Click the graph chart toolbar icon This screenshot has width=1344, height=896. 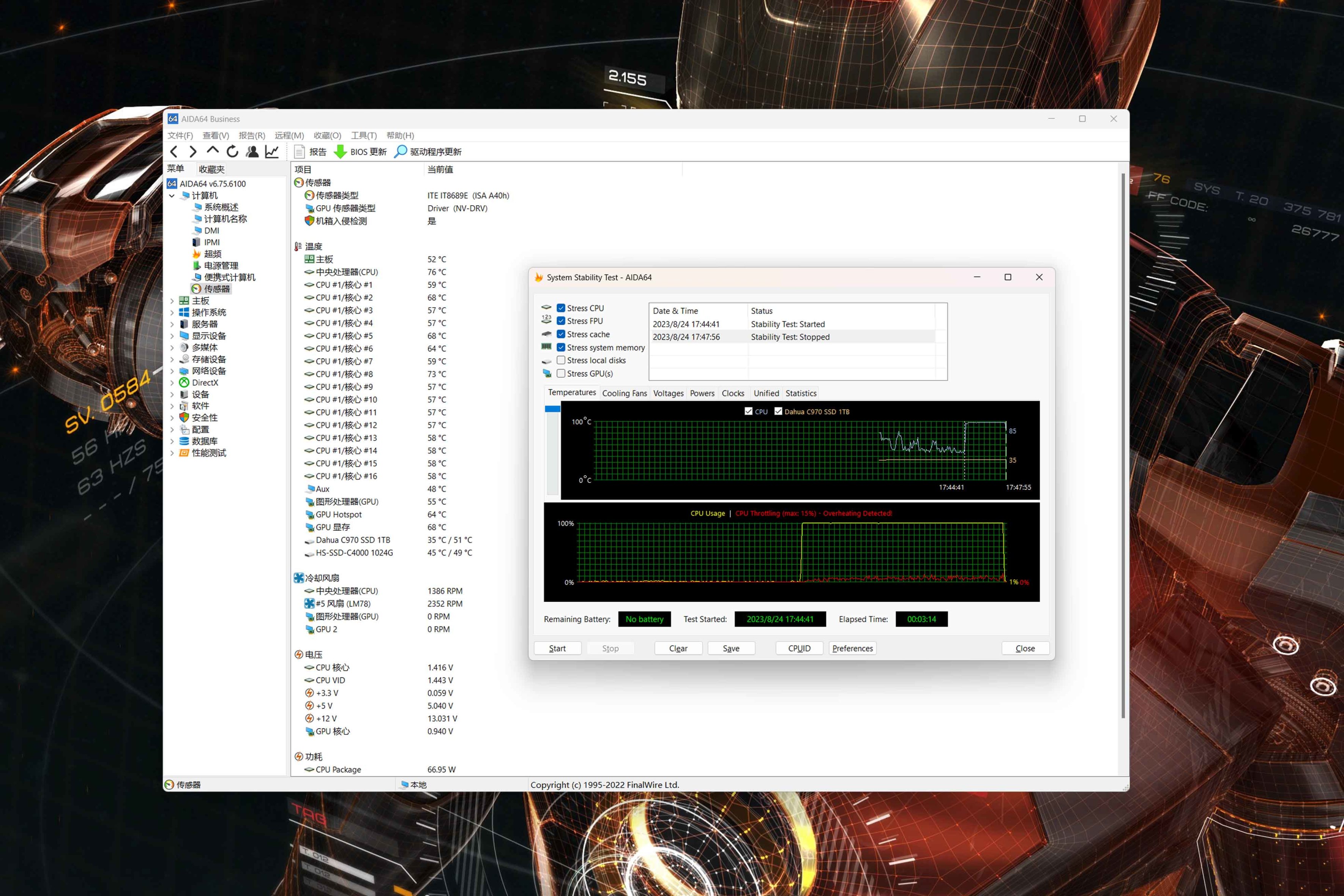pos(272,151)
